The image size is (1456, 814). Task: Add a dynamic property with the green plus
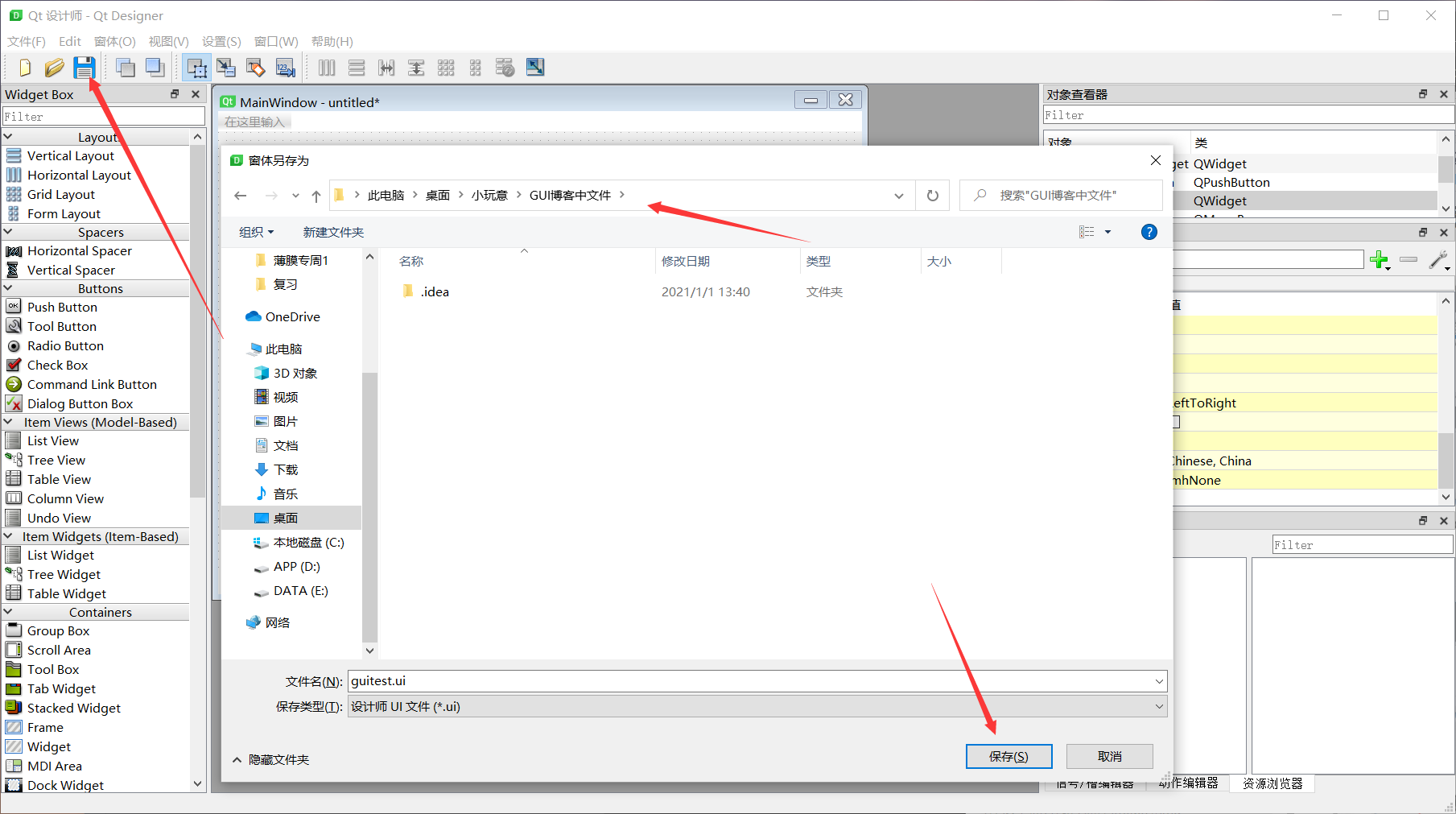[x=1380, y=260]
